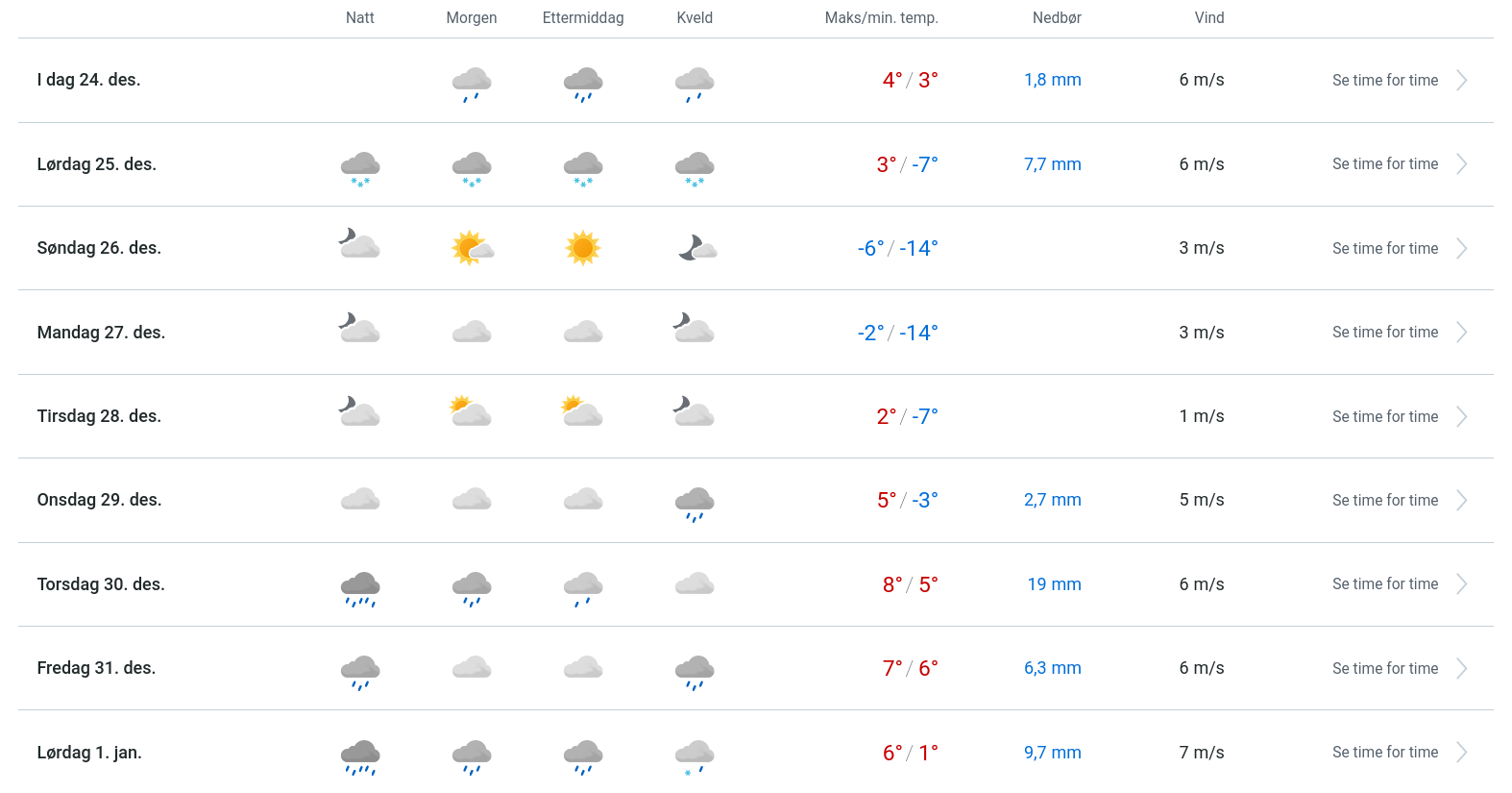Screen dimensions: 1512x793
Task: Open "Se time for time" for Tirsdag 28. des.
Action: point(1384,417)
